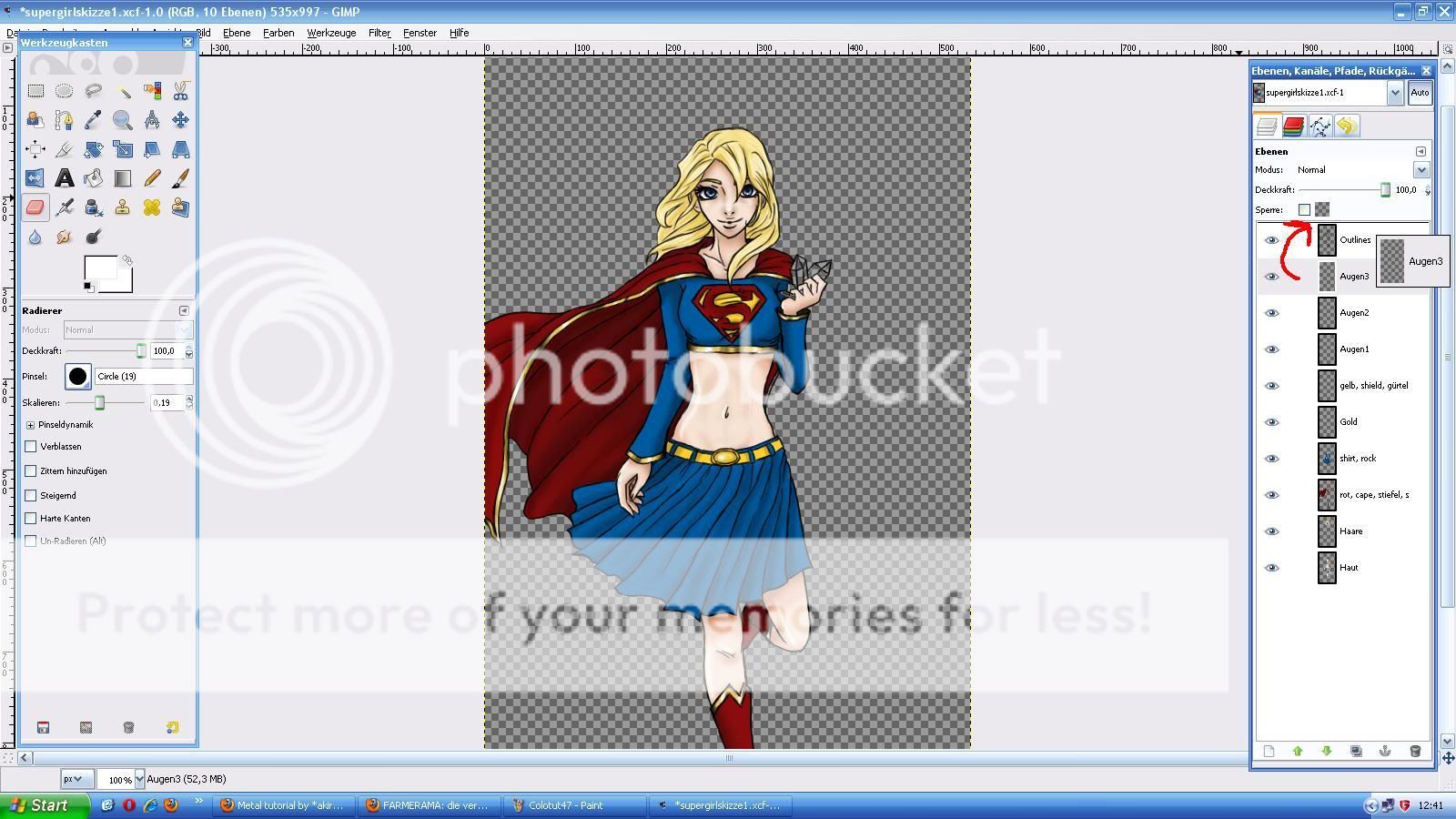Open the image selector dropdown in layers dock
This screenshot has height=819, width=1456.
click(1395, 93)
